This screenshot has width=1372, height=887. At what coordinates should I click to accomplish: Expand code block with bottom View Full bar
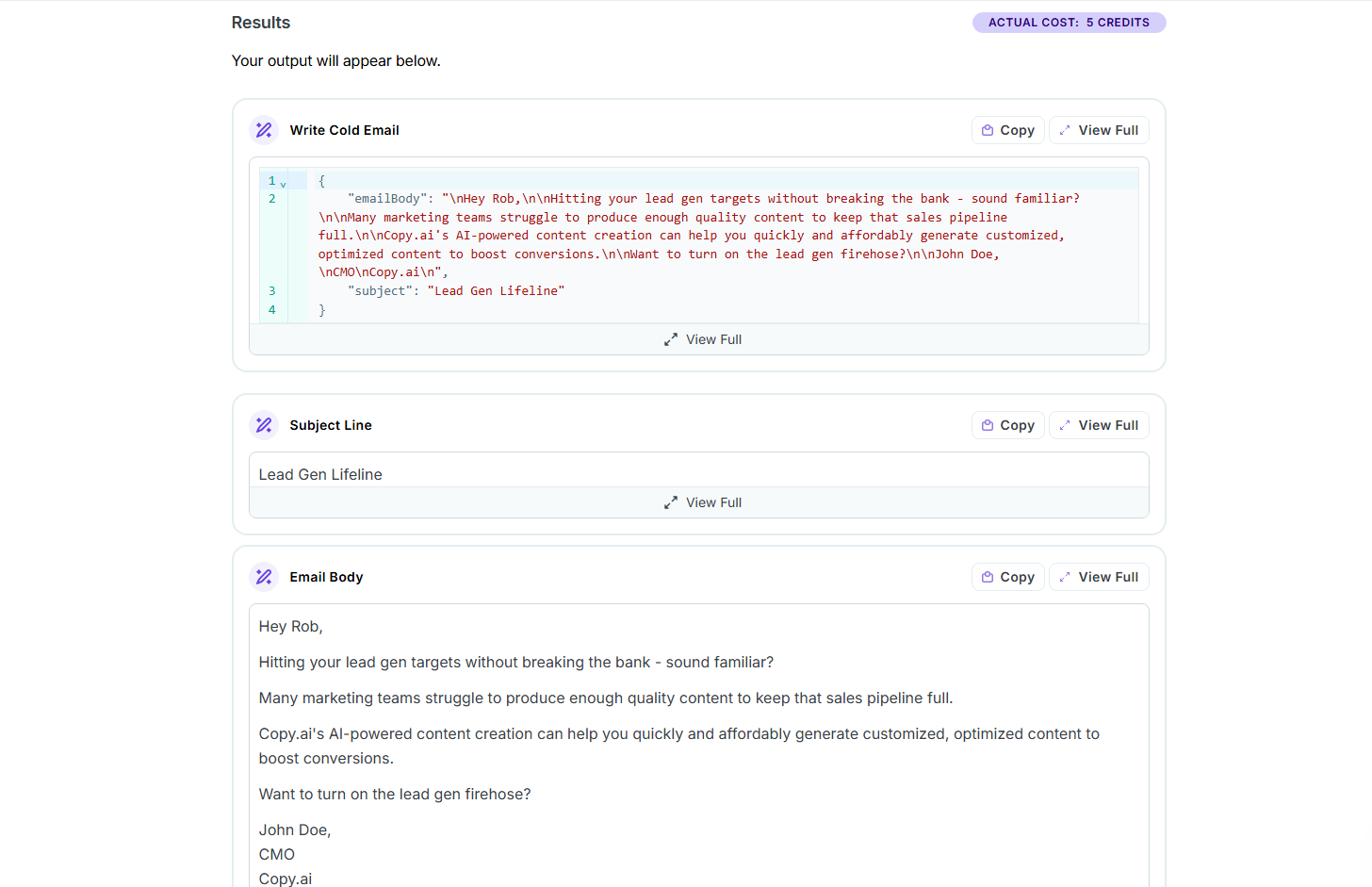699,339
